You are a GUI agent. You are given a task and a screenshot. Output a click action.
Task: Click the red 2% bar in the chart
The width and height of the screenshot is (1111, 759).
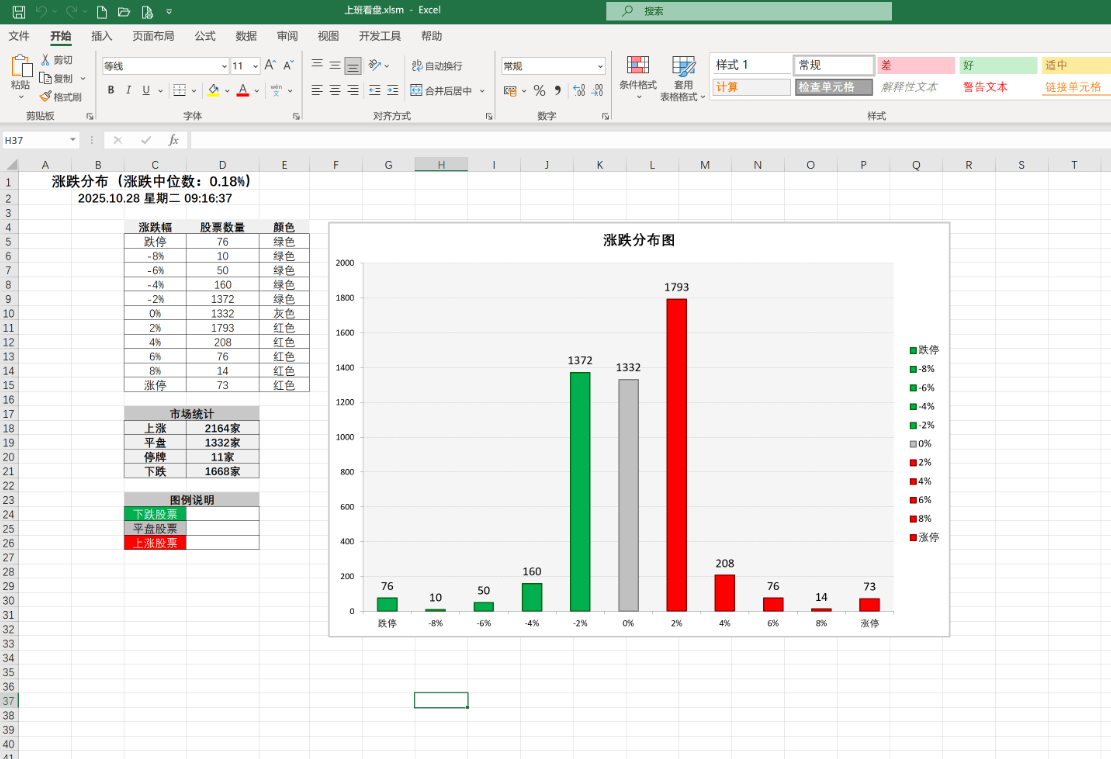pos(676,455)
